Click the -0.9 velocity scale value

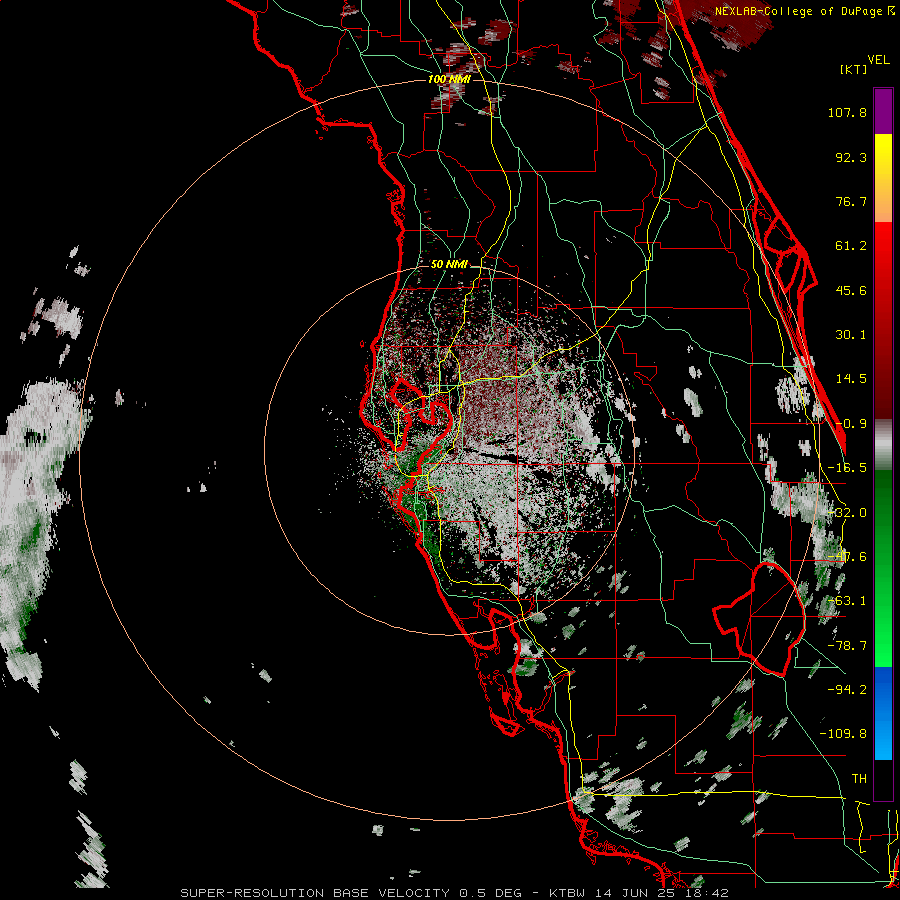pos(851,424)
